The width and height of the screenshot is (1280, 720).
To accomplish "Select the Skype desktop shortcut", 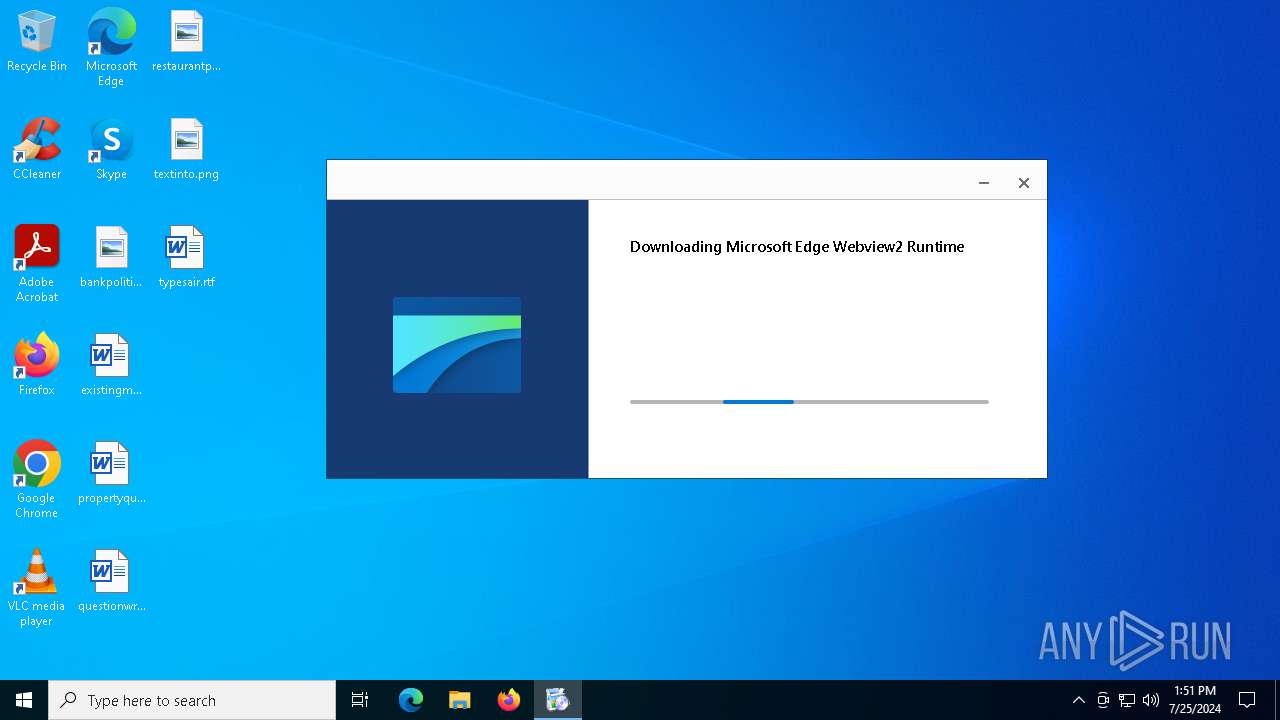I will [x=111, y=150].
